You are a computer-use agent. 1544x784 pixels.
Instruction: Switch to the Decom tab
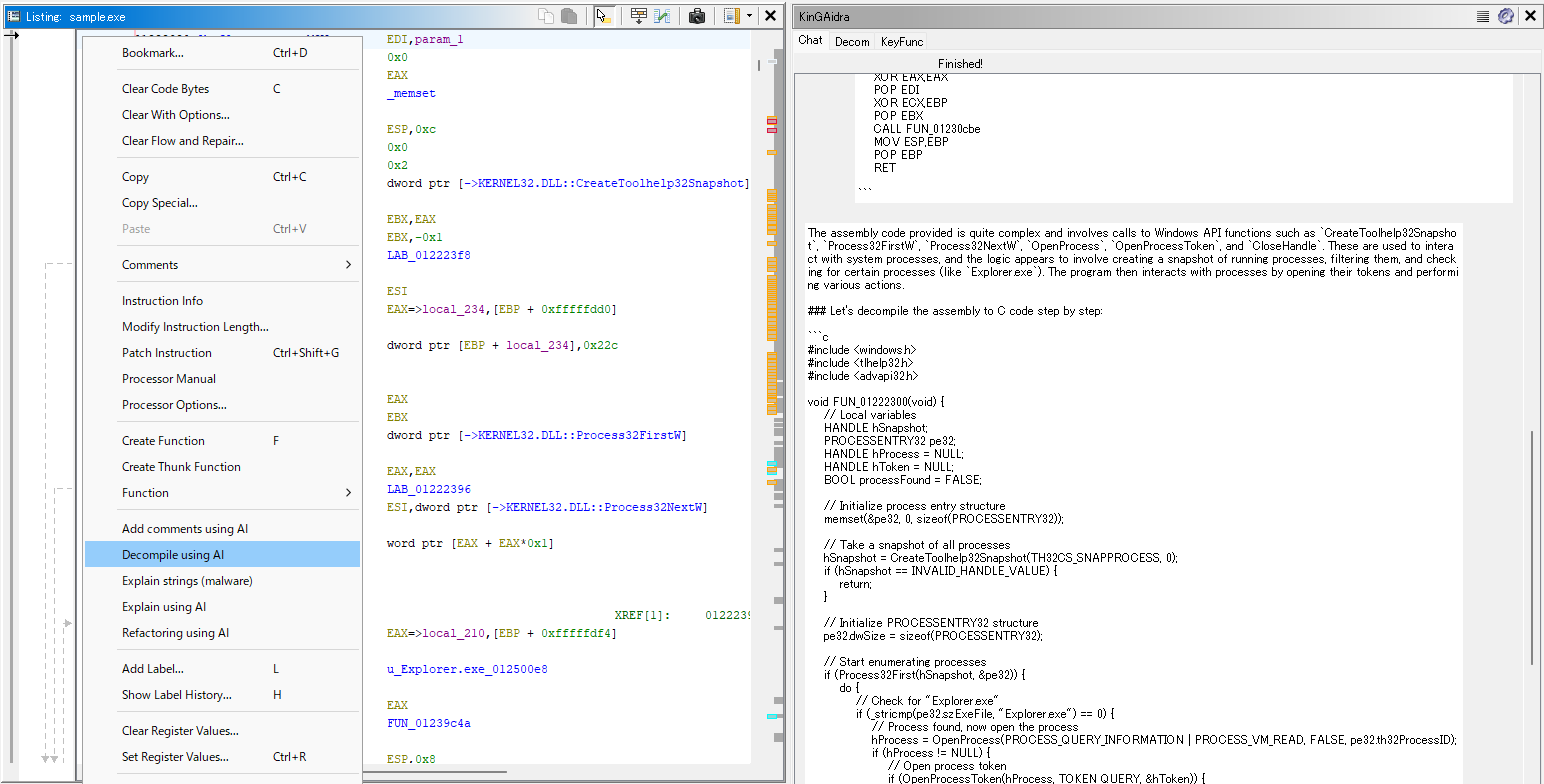click(852, 41)
